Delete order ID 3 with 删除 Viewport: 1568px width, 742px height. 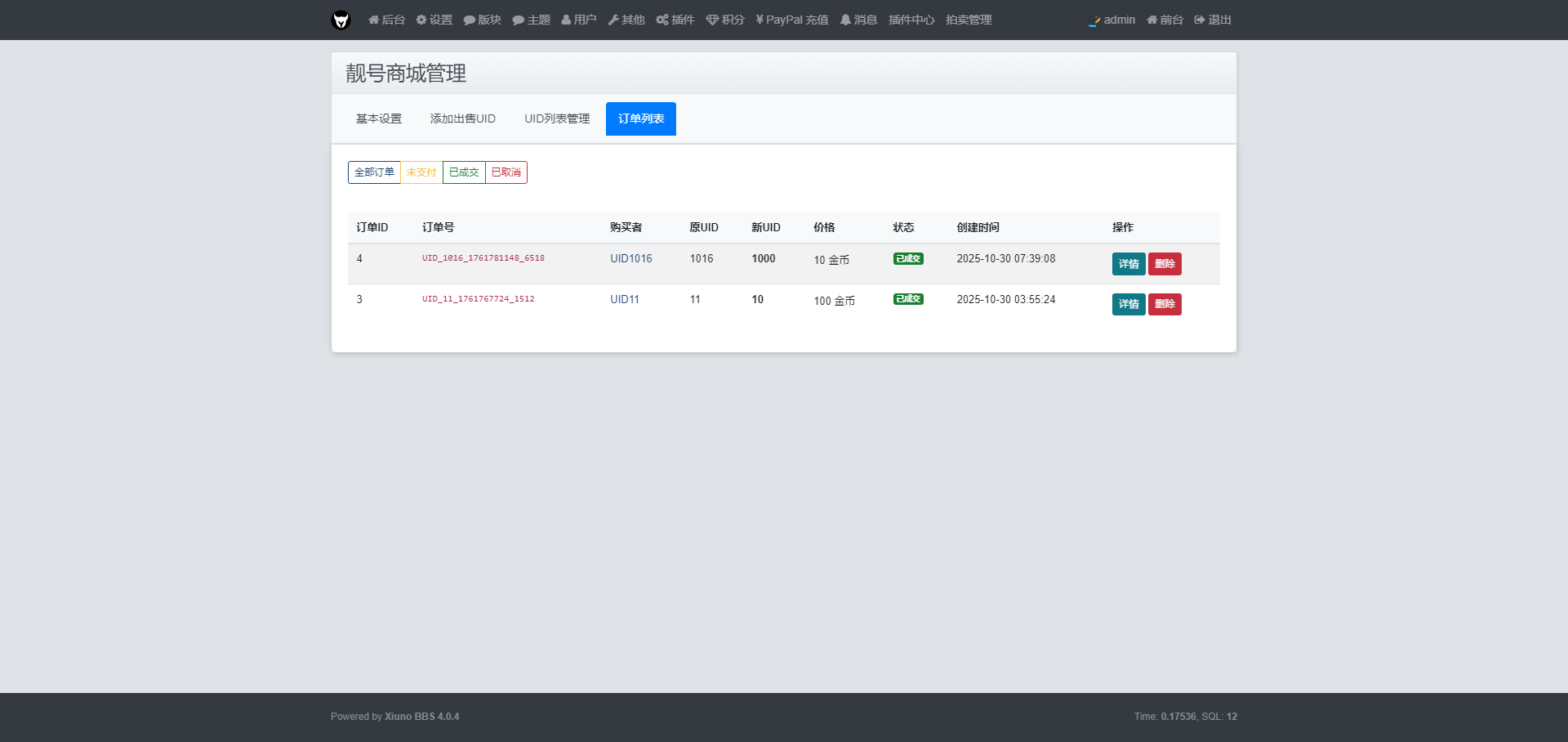[1165, 304]
